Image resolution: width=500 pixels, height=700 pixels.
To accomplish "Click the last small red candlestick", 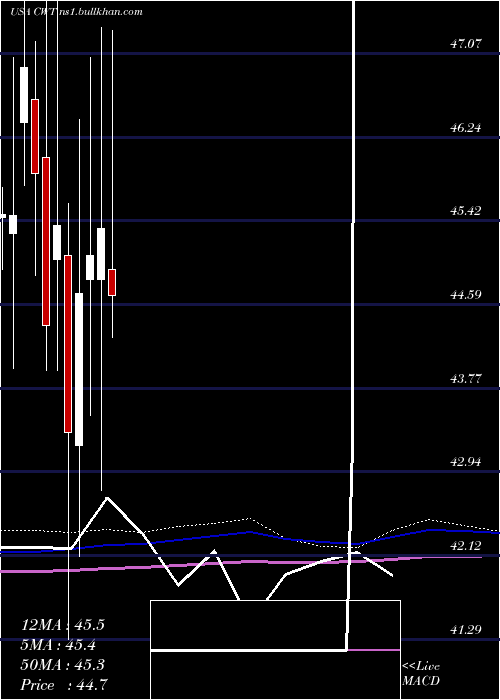I will (x=112, y=282).
